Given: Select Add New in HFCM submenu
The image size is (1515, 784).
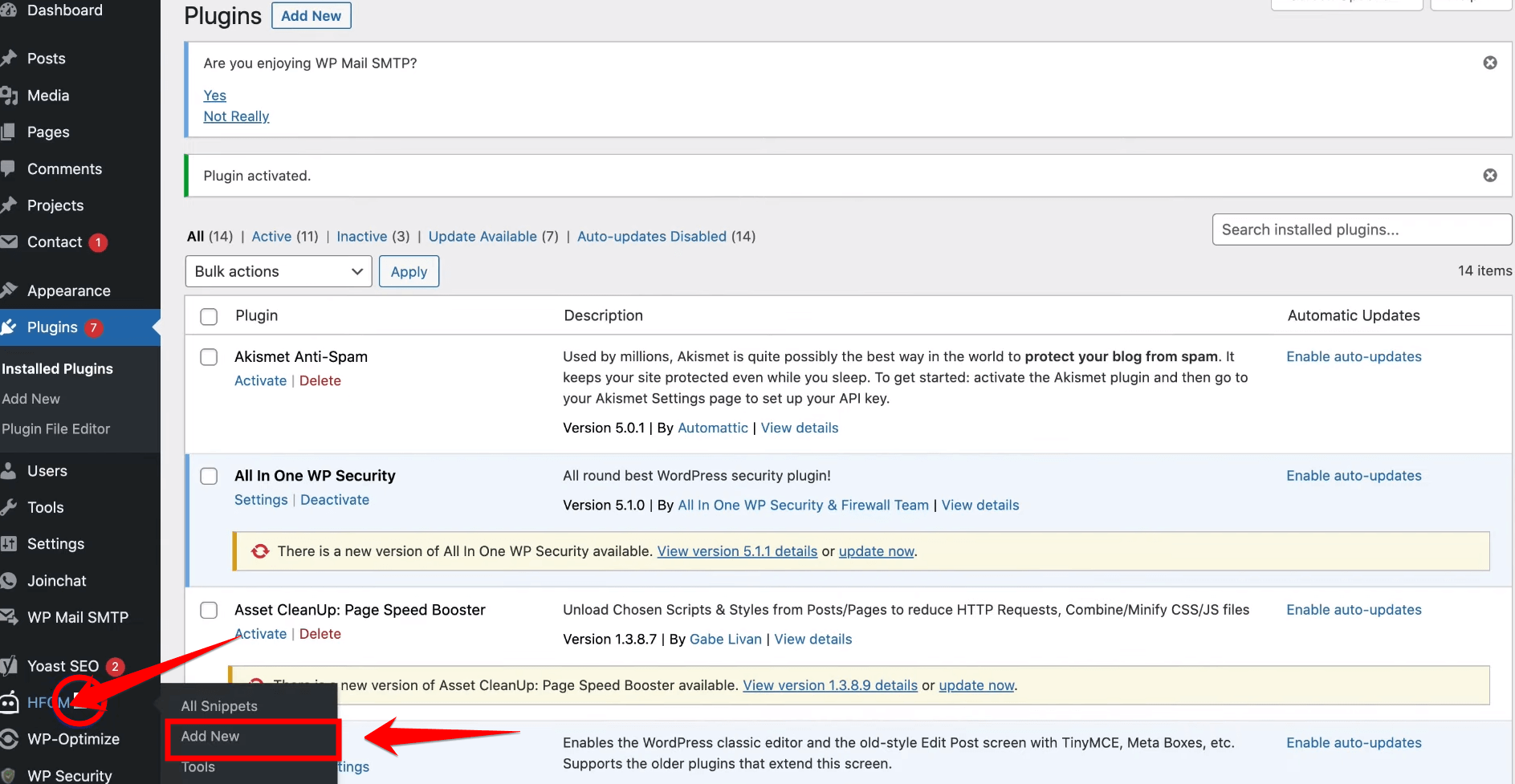Looking at the screenshot, I should click(210, 737).
